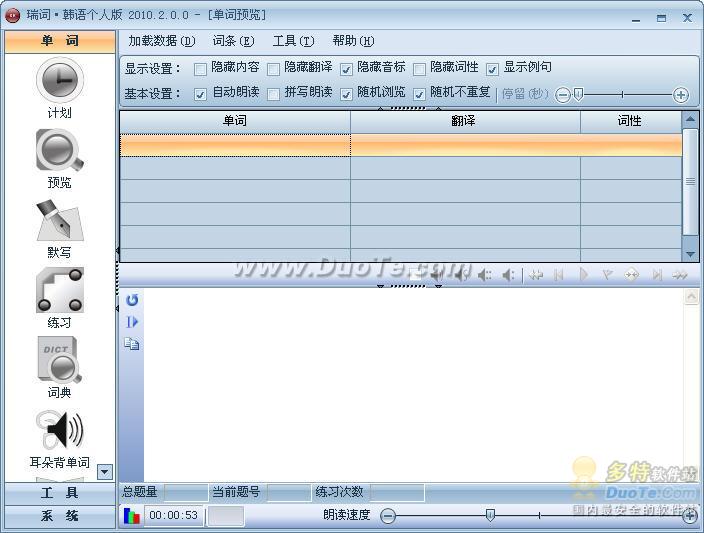
Task: Open the 词典 (dictionary) icon
Action: coord(60,360)
